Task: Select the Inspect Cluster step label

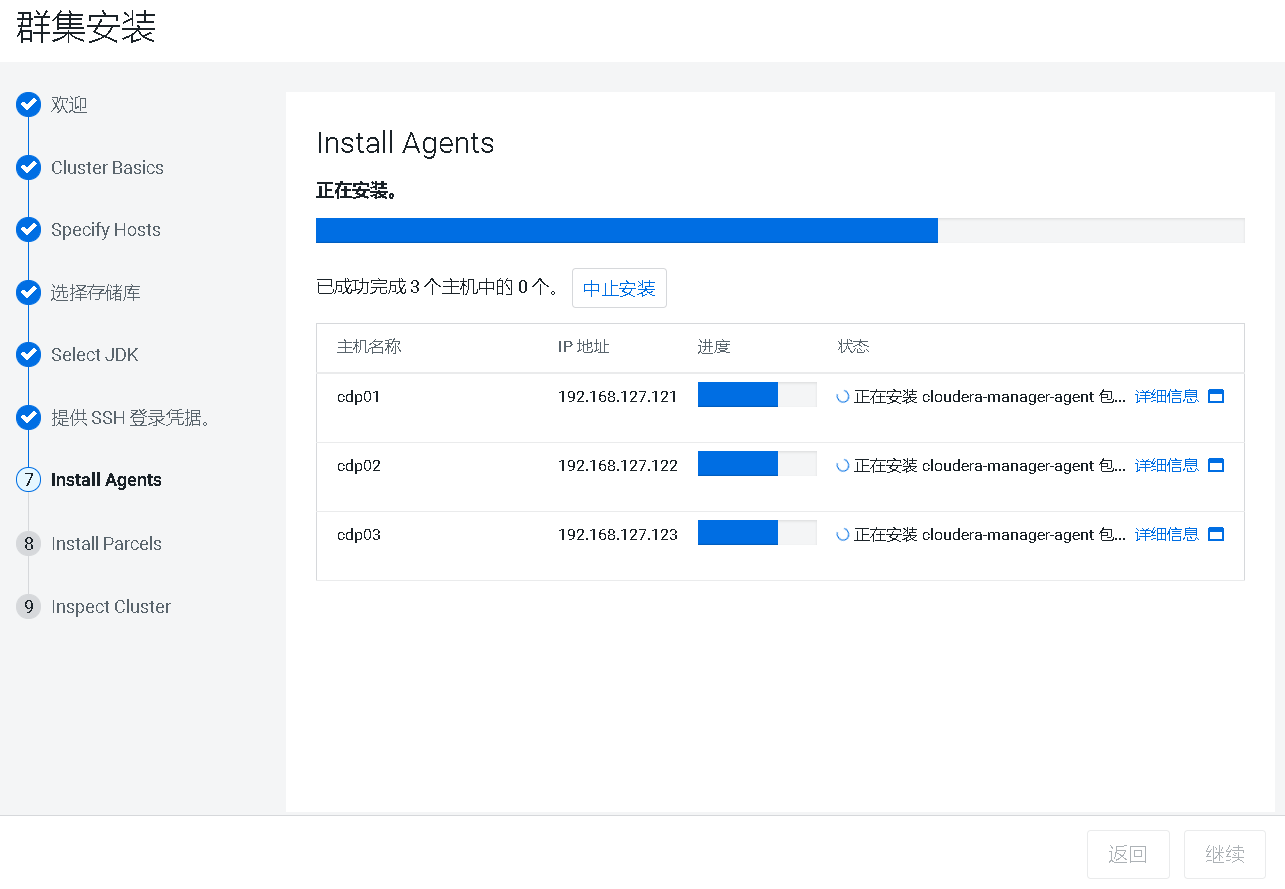Action: click(111, 607)
